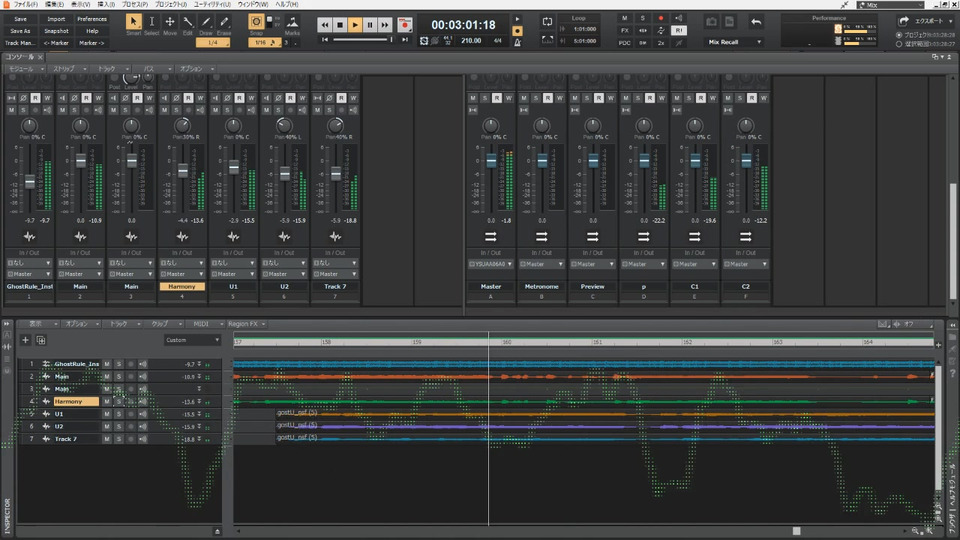Screen dimensions: 960x540
Task: Toggle input echo on GhostRule_Ins track
Action: click(143, 364)
